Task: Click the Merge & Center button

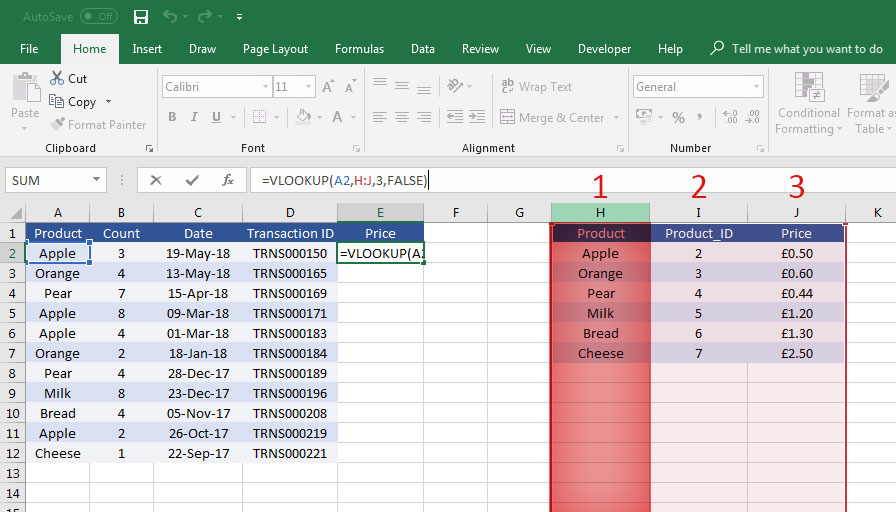Action: (x=552, y=118)
